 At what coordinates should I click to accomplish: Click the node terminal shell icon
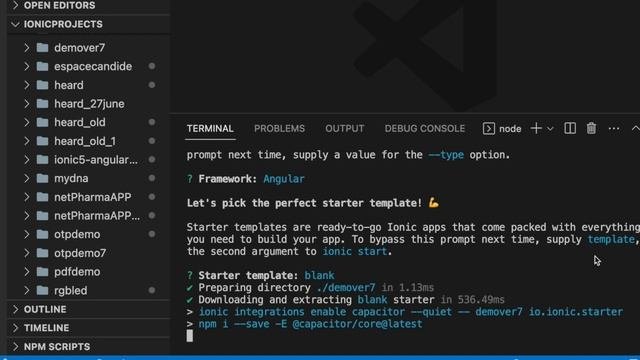489,129
